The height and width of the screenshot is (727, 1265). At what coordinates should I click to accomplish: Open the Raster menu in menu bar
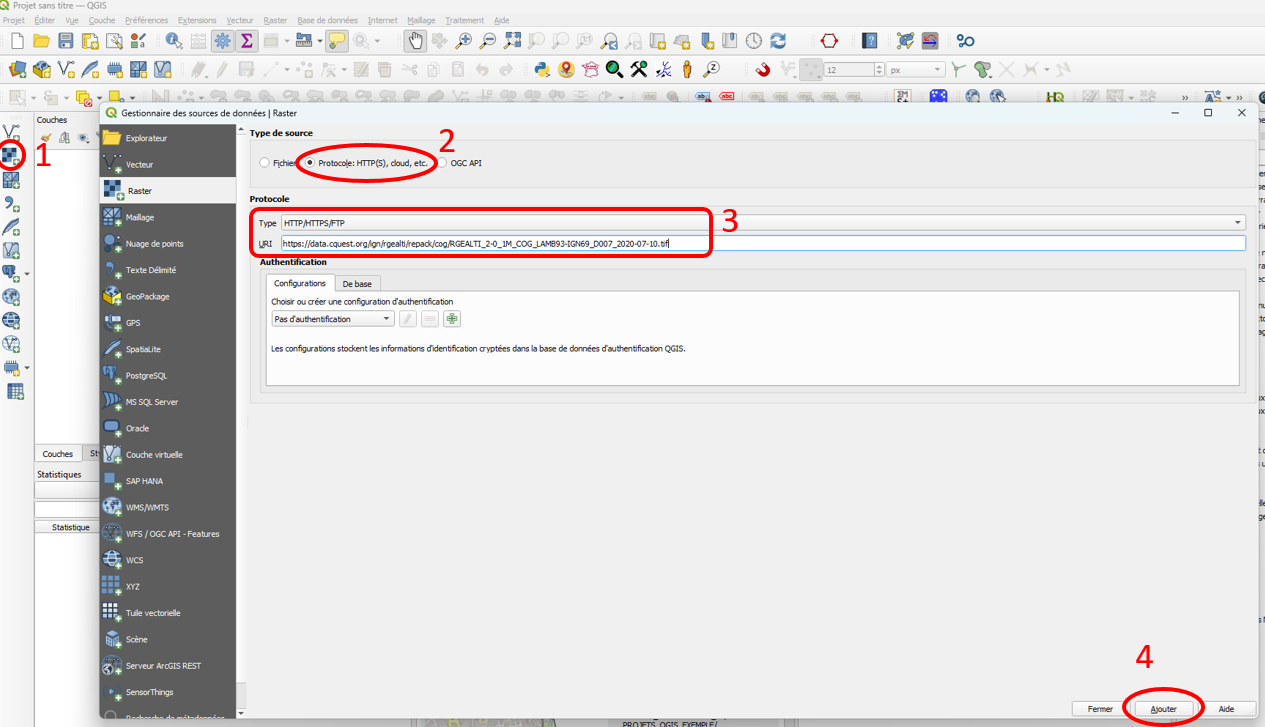point(275,20)
